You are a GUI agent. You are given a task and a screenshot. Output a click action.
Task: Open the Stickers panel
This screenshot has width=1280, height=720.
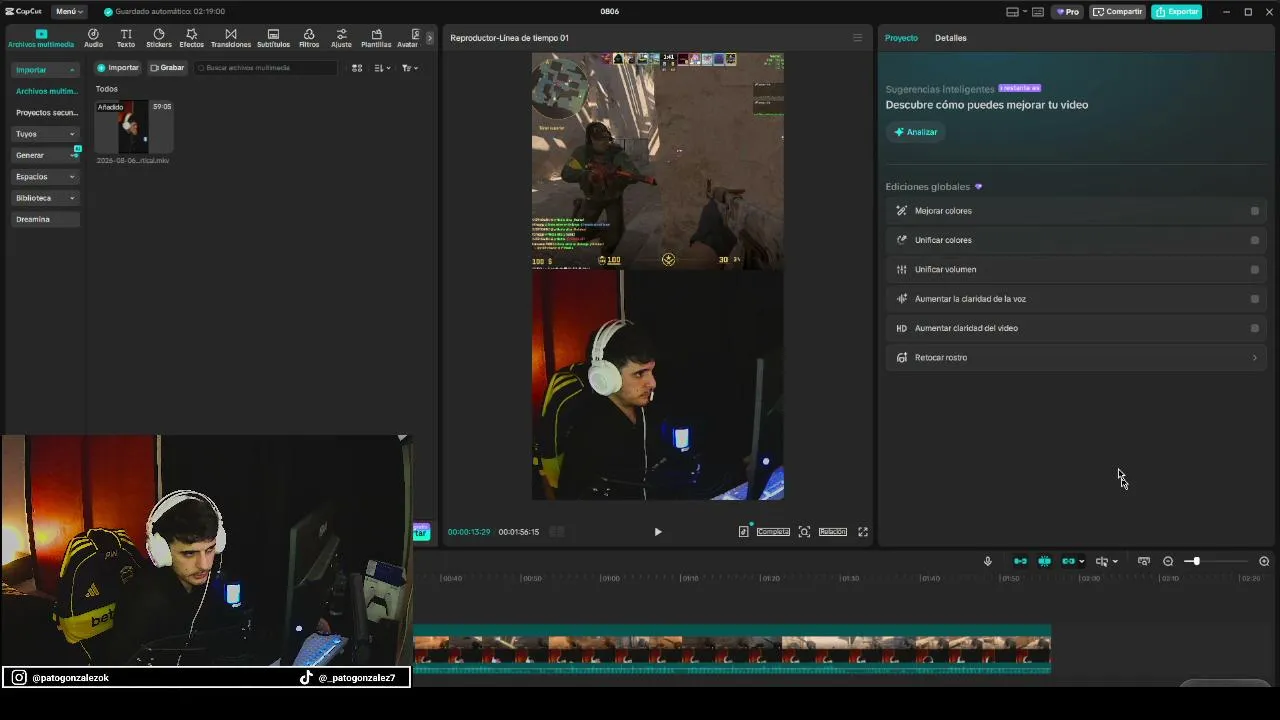[159, 38]
